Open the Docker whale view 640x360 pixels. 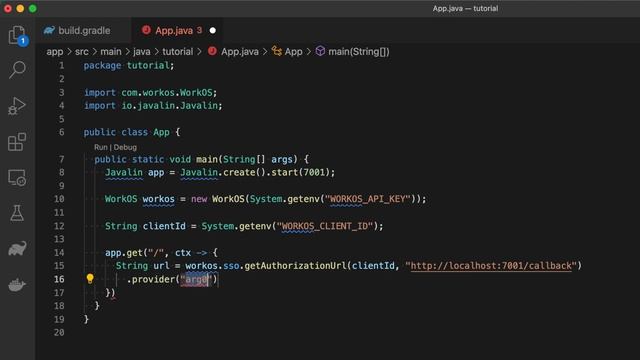tap(17, 284)
